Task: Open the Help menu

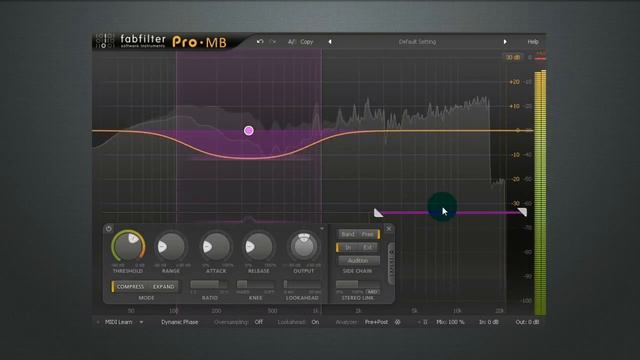Action: click(533, 42)
